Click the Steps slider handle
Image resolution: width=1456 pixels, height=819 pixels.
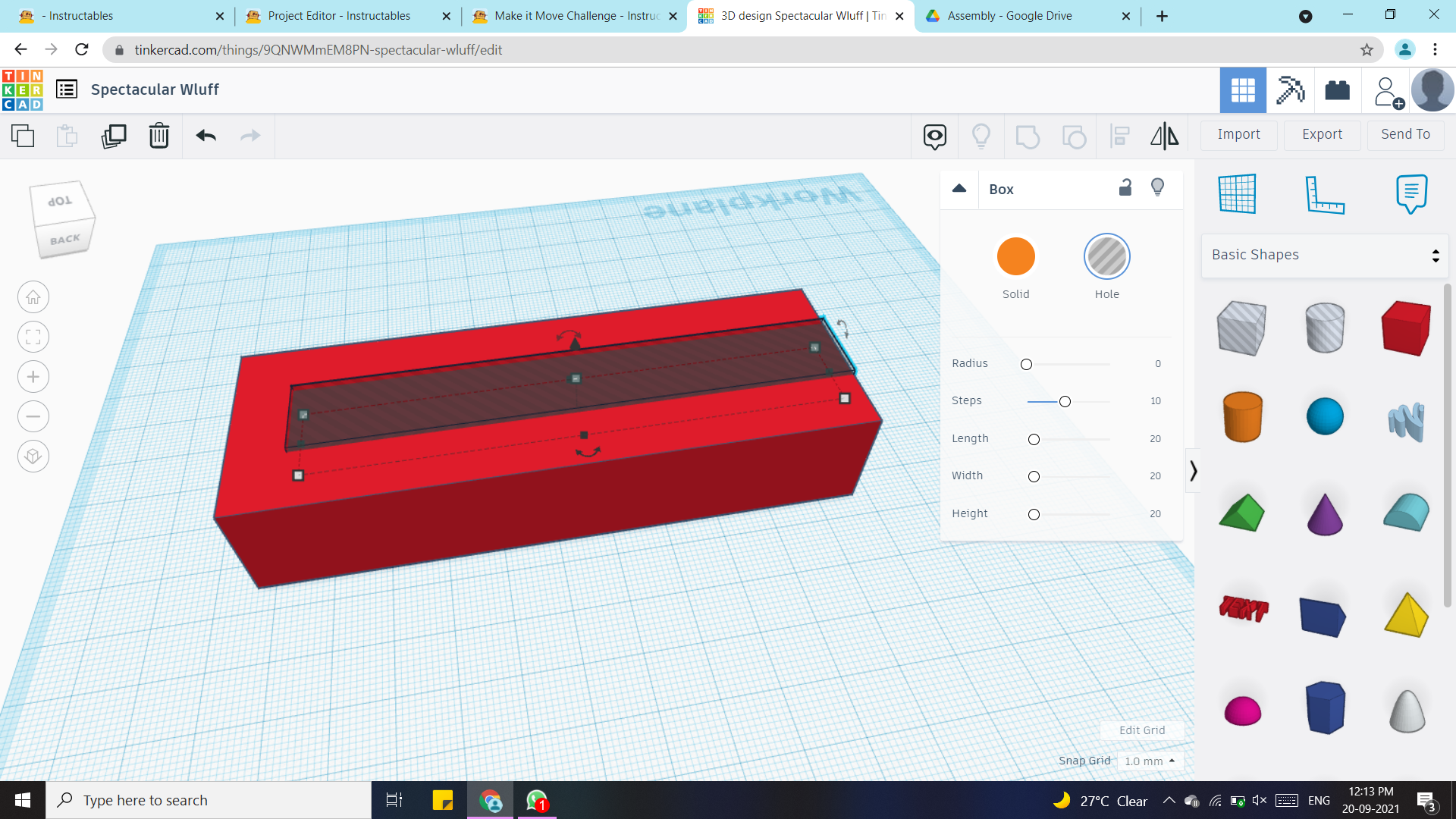[1065, 401]
